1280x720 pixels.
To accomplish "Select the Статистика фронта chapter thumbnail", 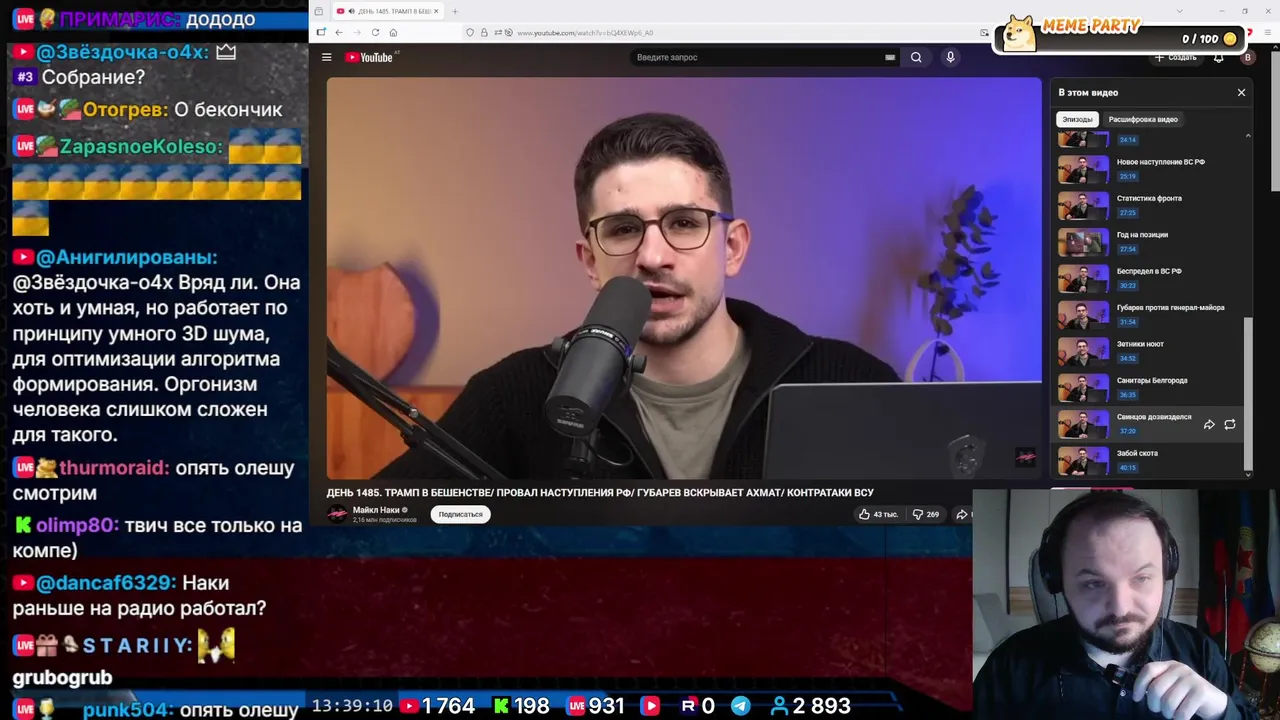I will pyautogui.click(x=1084, y=205).
